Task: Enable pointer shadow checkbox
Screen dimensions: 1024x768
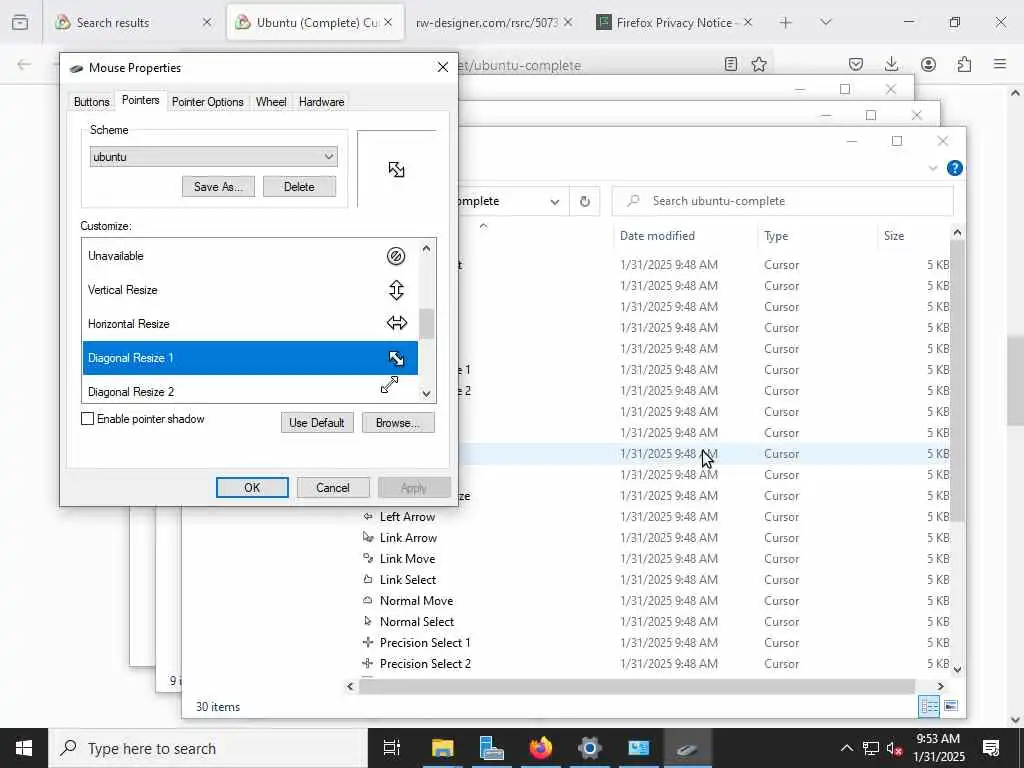Action: tap(88, 419)
